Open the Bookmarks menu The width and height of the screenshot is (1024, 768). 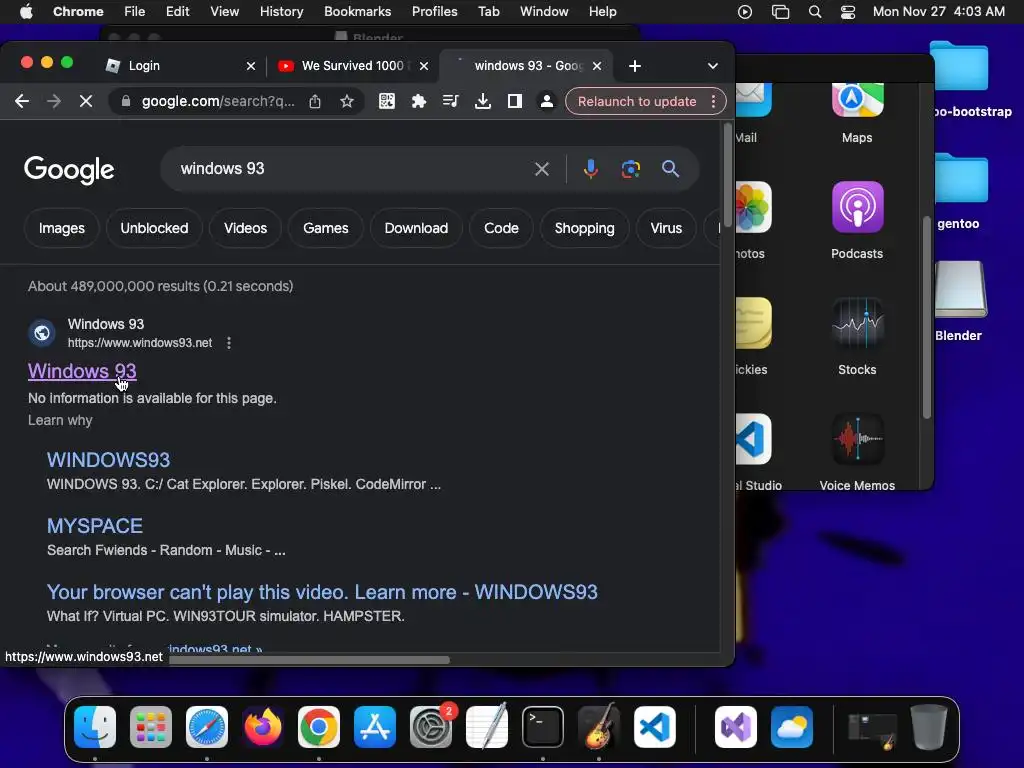click(x=357, y=12)
